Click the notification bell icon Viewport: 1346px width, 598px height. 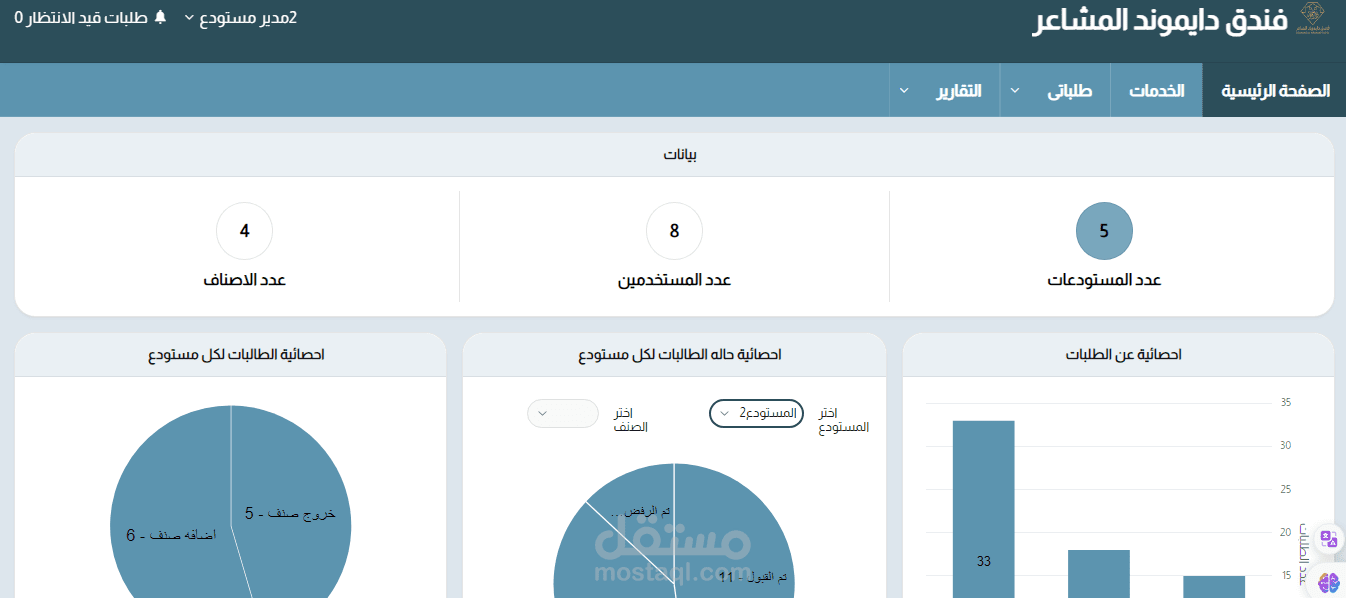[x=160, y=17]
